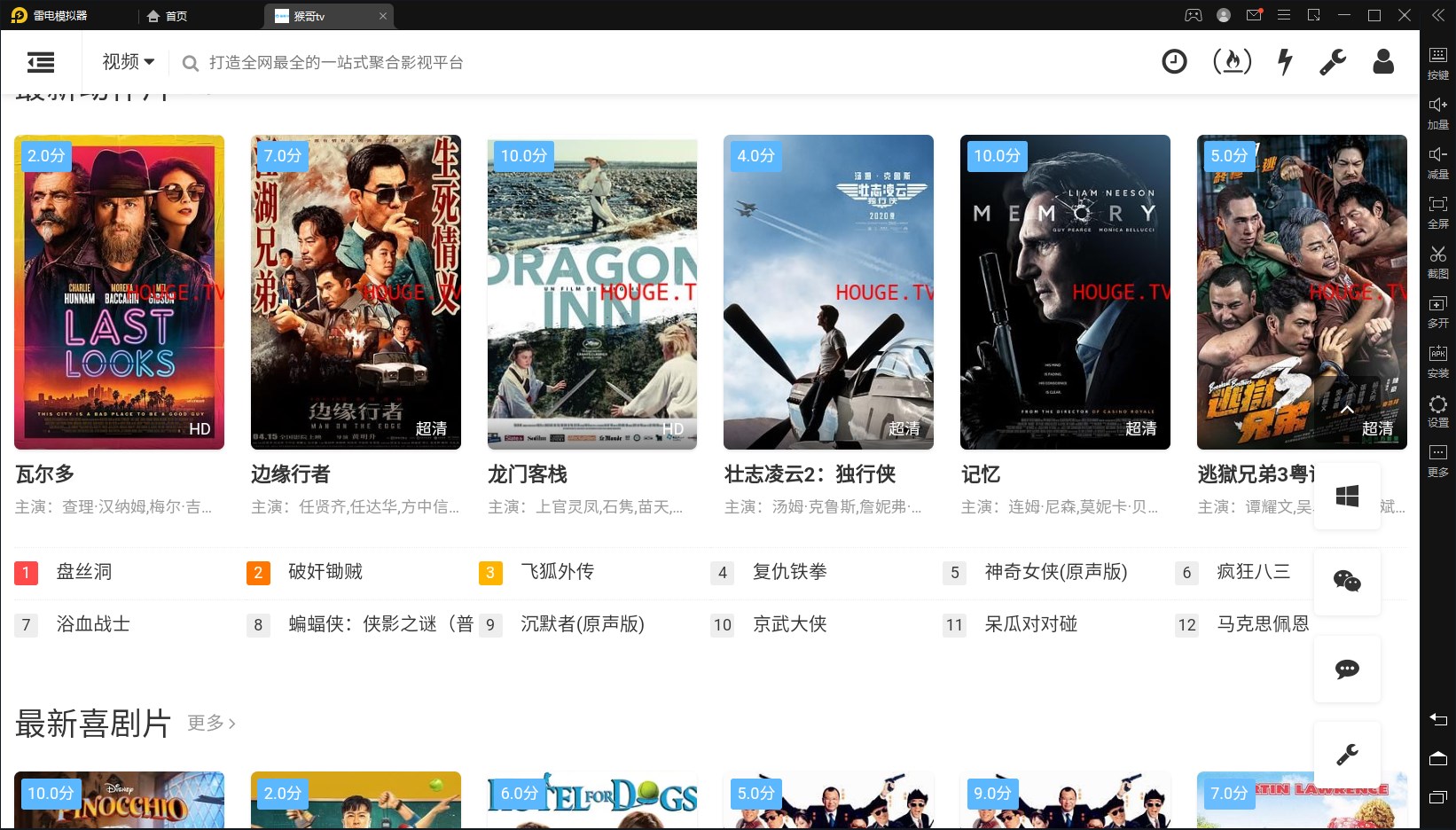Open the Hotel for Dogs poster
This screenshot has height=830, width=1456.
pyautogui.click(x=592, y=800)
